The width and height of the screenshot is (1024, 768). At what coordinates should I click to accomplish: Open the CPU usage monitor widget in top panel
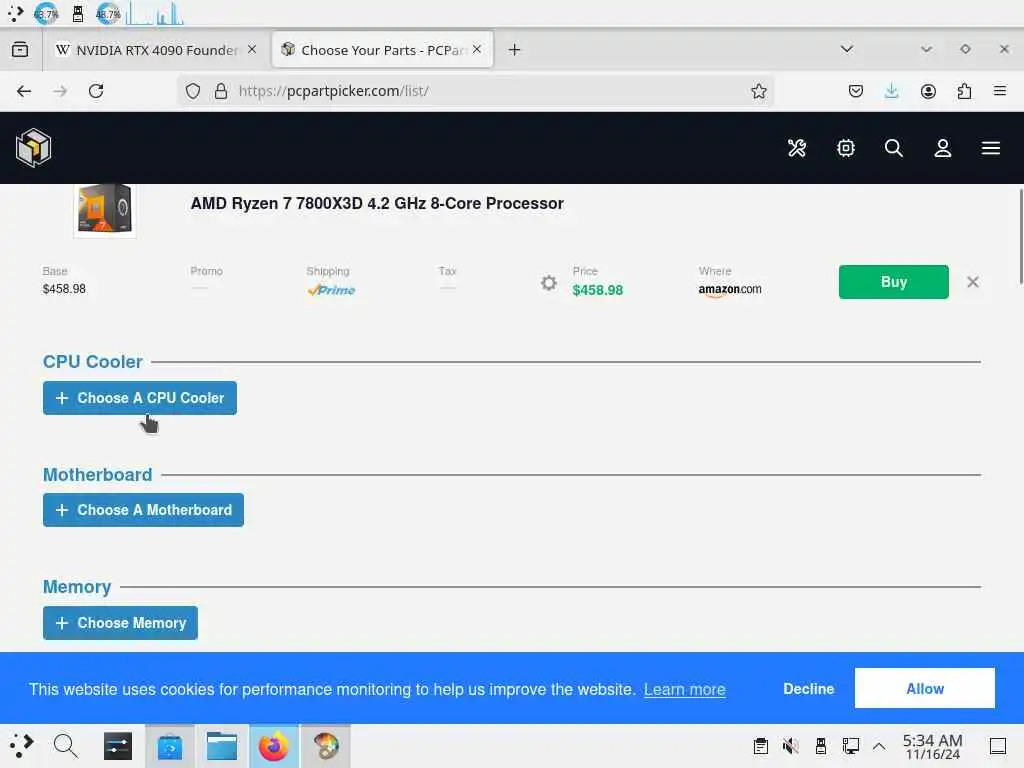pos(46,13)
